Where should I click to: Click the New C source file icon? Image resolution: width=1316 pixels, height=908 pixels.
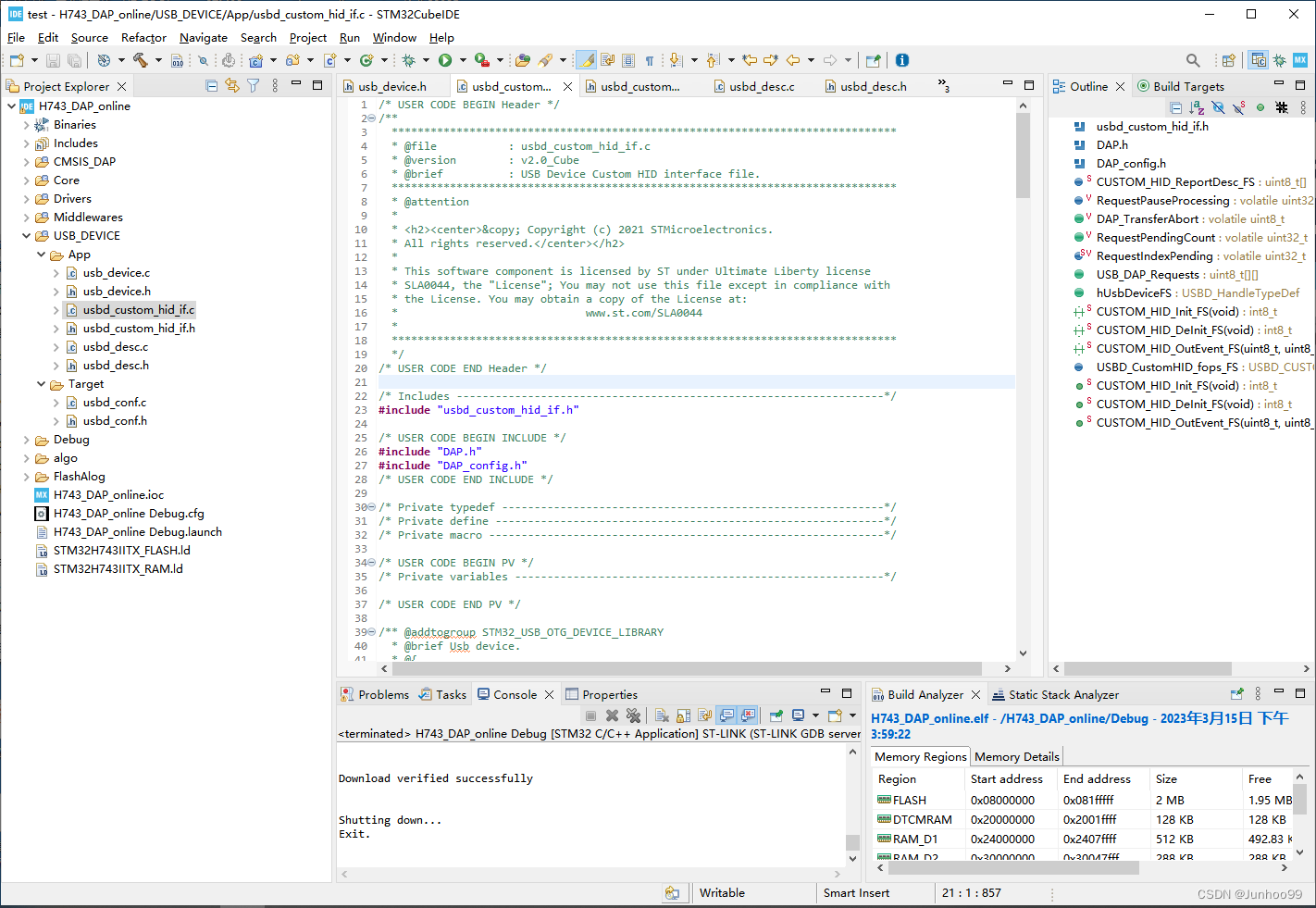(329, 60)
